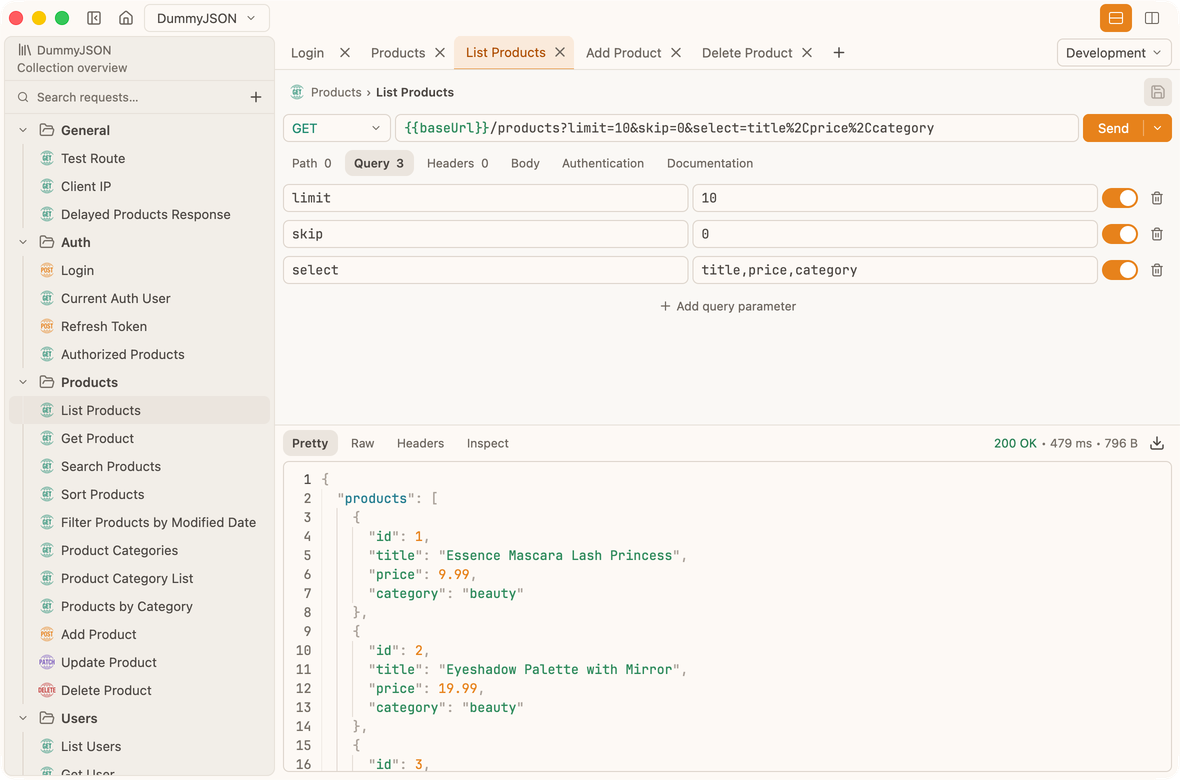Close the List Products tab
This screenshot has height=780, width=1180.
coord(560,53)
